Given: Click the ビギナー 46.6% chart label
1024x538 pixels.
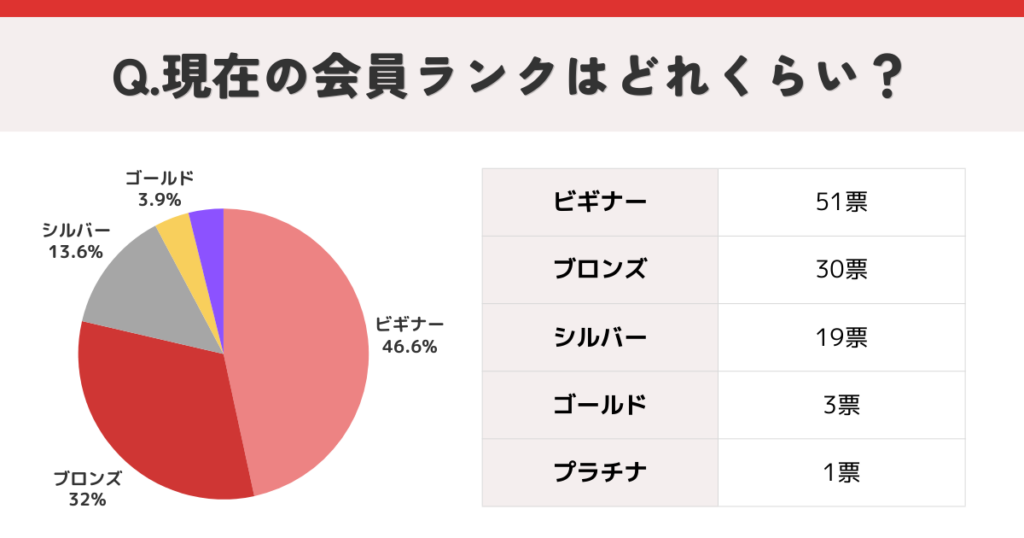Looking at the screenshot, I should (x=409, y=335).
